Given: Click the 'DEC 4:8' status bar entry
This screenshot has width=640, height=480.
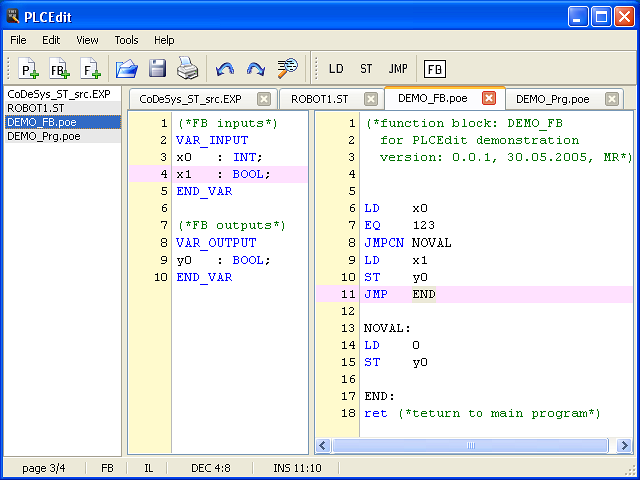Looking at the screenshot, I should (x=211, y=468).
